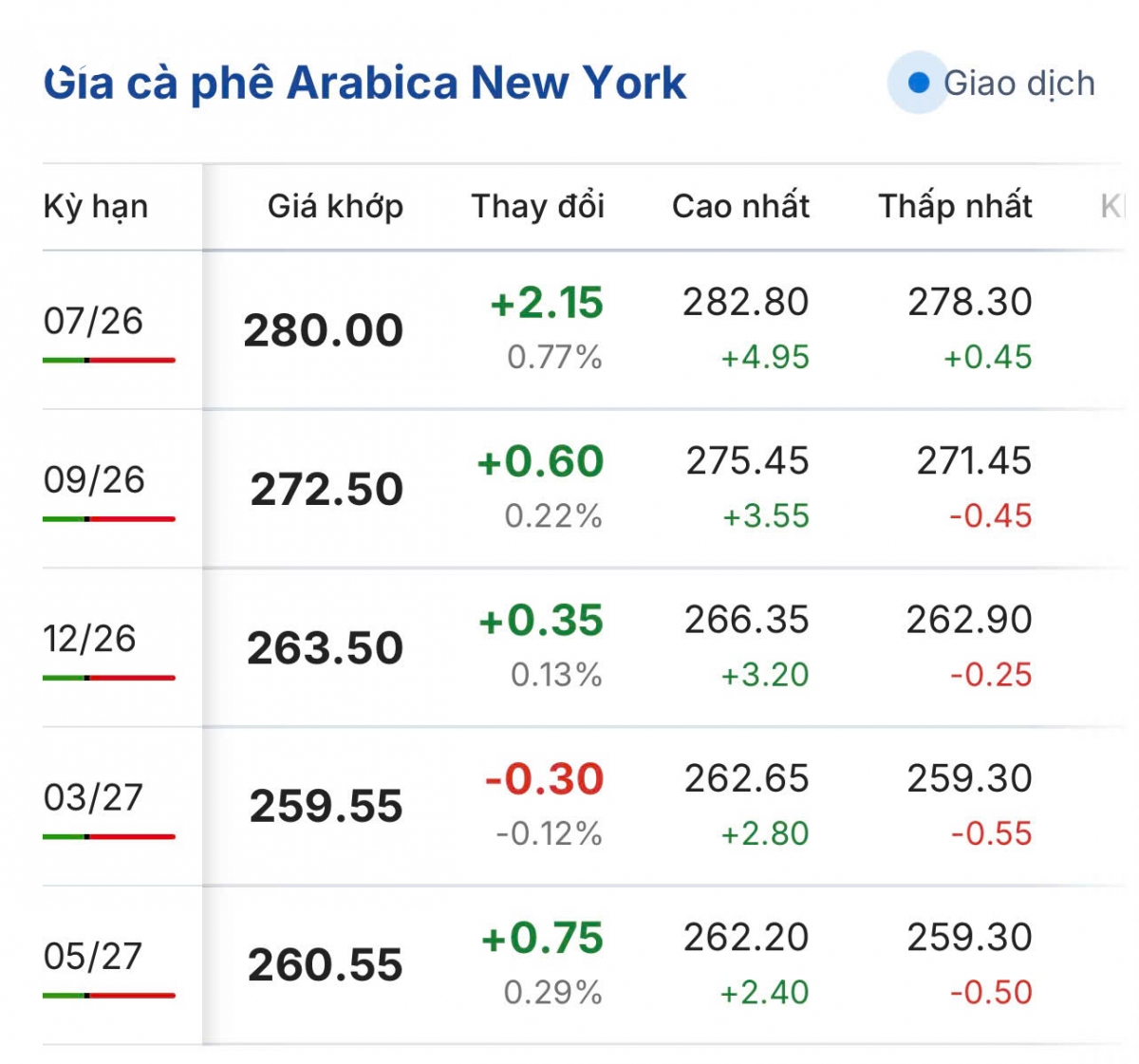This screenshot has width=1139, height=1064.
Task: Click the Kỳ hạn column header
Action: pyautogui.click(x=96, y=207)
